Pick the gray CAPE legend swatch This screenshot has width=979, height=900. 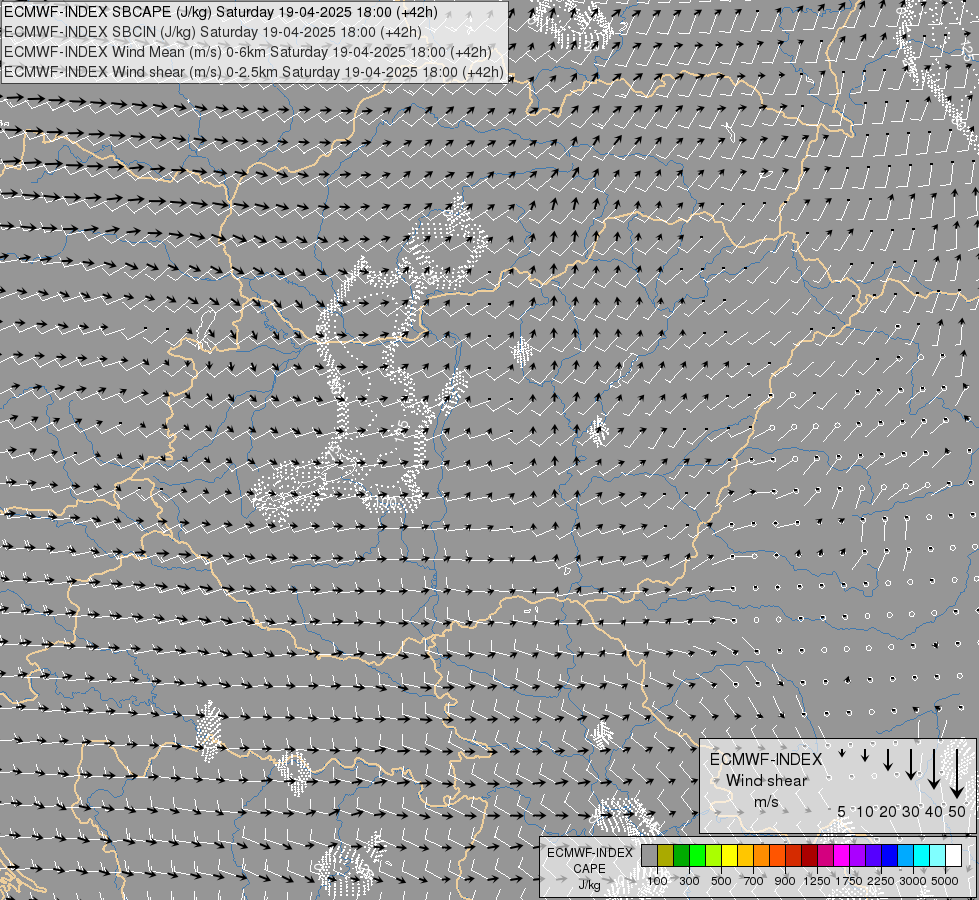[649, 856]
